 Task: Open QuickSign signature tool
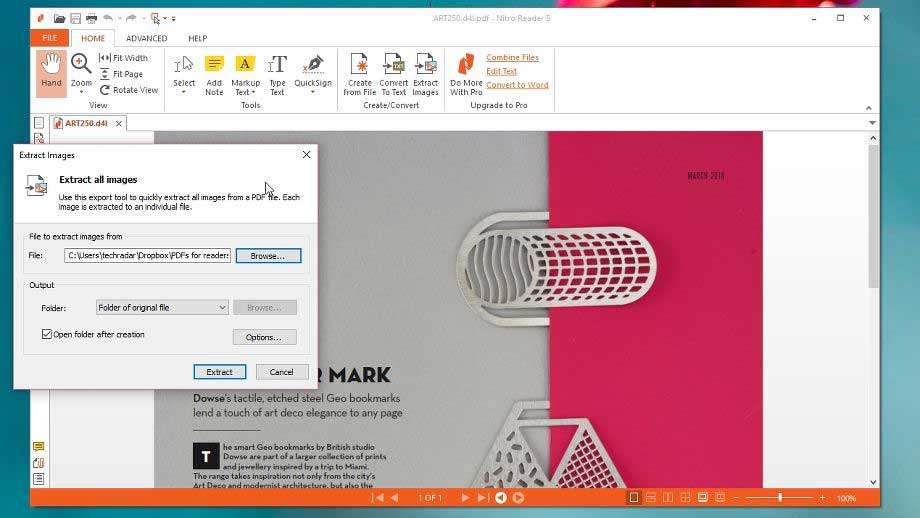(x=313, y=73)
